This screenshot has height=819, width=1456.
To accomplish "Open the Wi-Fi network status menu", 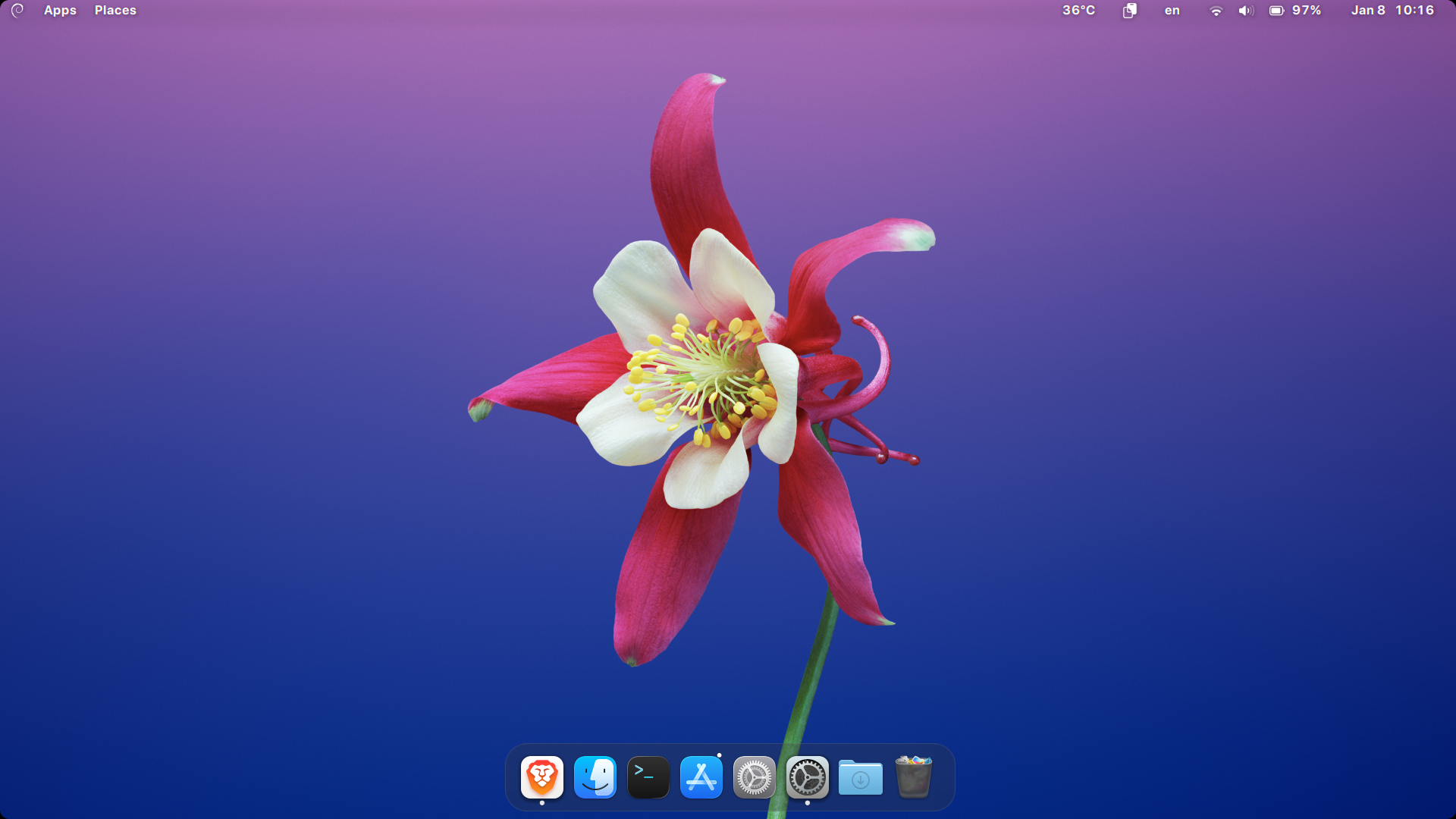I will pyautogui.click(x=1216, y=11).
